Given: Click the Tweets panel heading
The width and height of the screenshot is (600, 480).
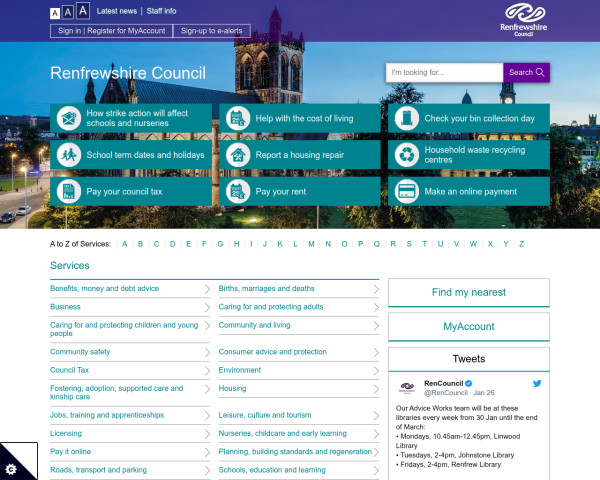Looking at the screenshot, I should [469, 359].
